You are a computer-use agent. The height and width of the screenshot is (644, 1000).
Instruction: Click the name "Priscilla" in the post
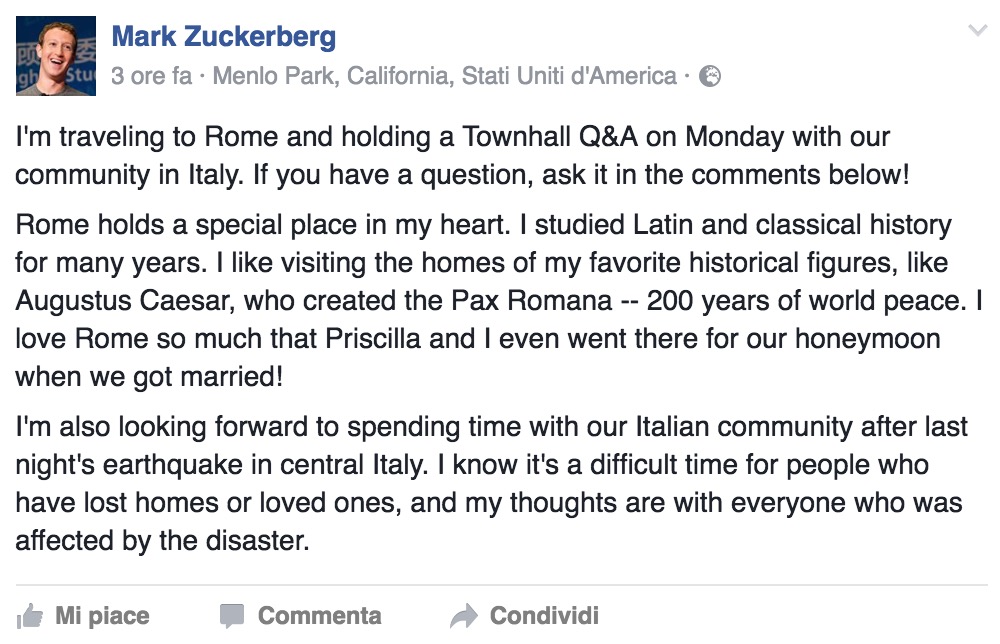(387, 338)
